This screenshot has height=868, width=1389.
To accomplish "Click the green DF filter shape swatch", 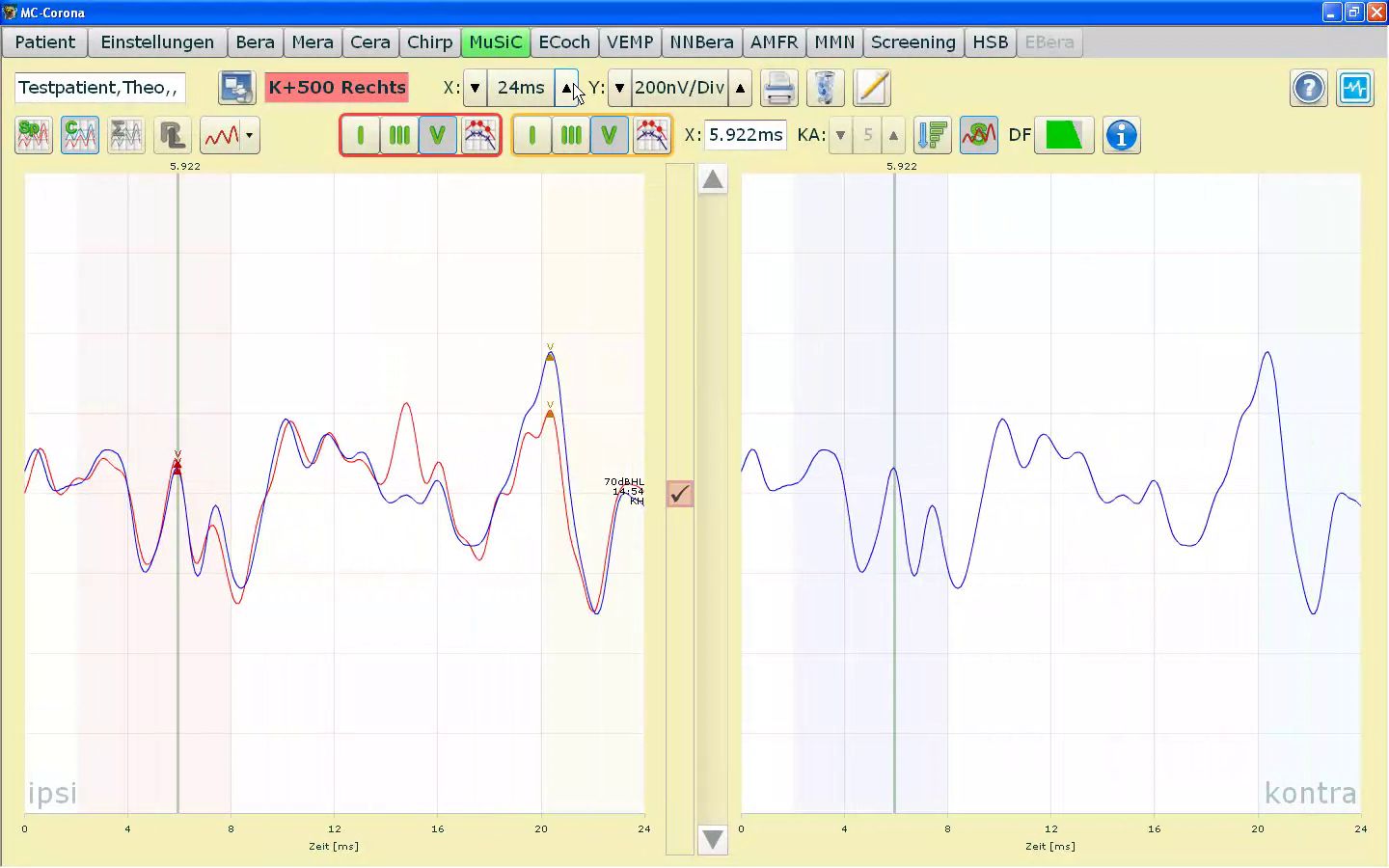I will click(x=1064, y=135).
